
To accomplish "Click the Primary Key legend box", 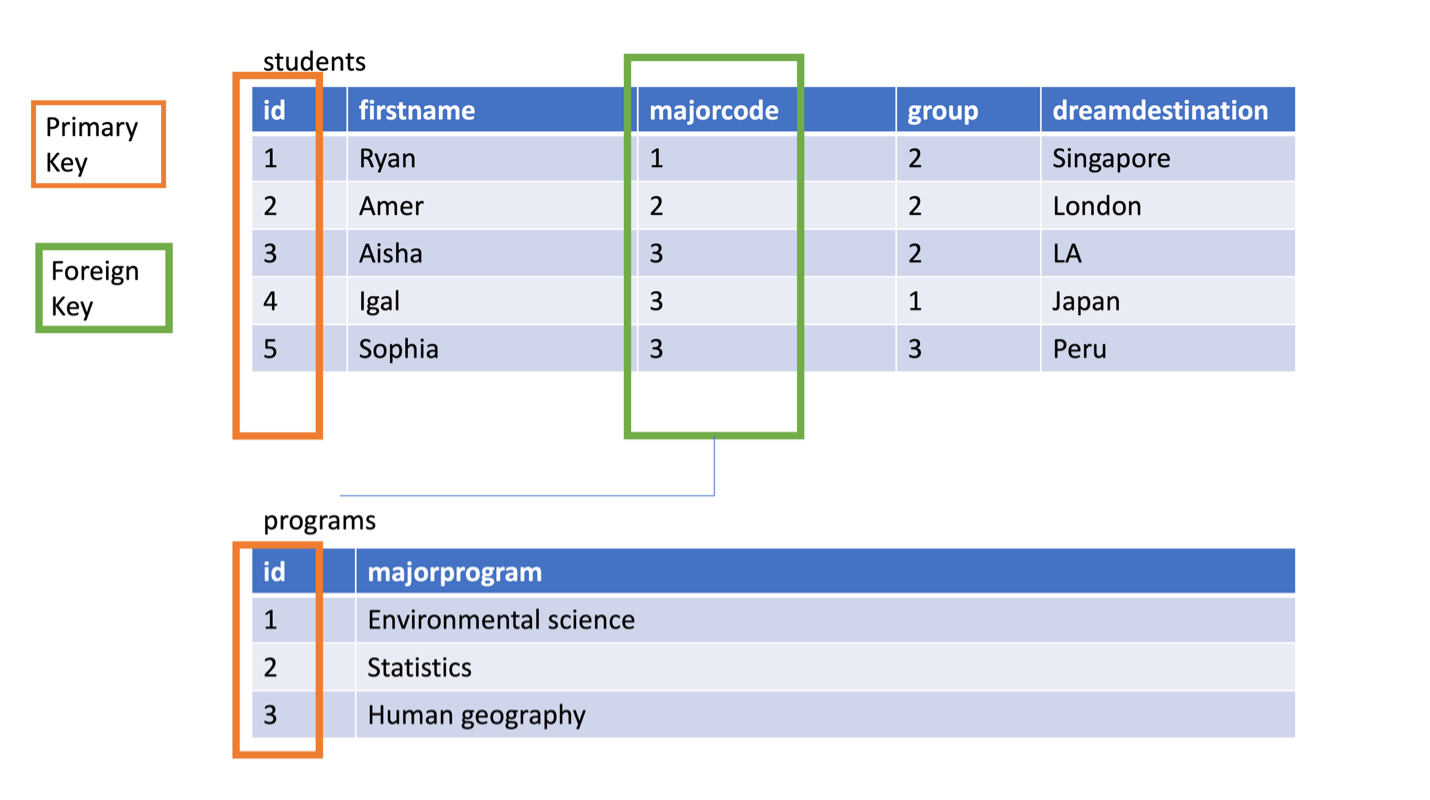I will coord(98,144).
